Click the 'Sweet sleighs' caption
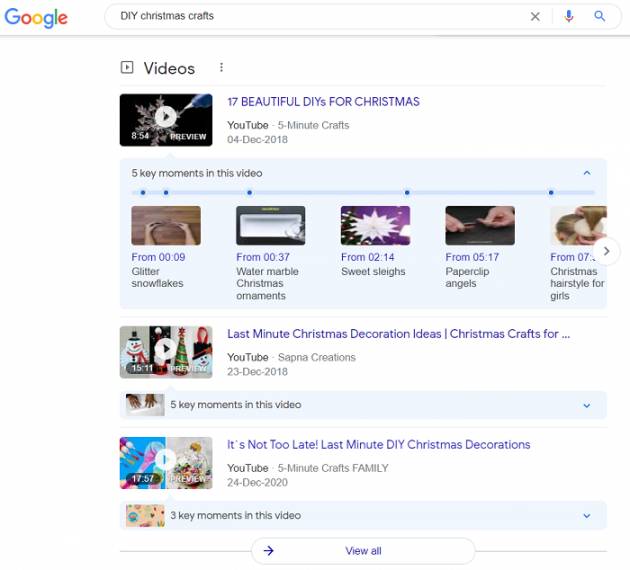The image size is (630, 570). point(373,272)
